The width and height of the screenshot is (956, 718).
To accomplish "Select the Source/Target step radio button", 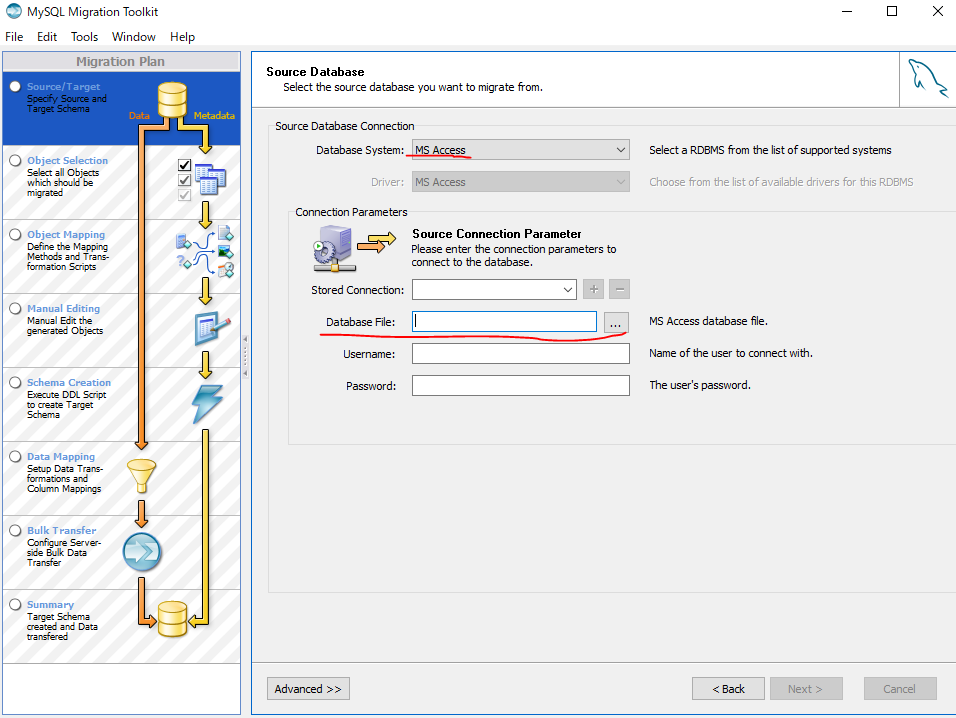I will 15,87.
